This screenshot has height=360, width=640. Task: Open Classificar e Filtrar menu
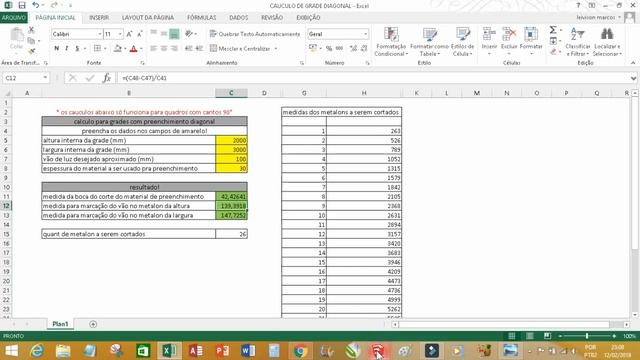click(578, 42)
